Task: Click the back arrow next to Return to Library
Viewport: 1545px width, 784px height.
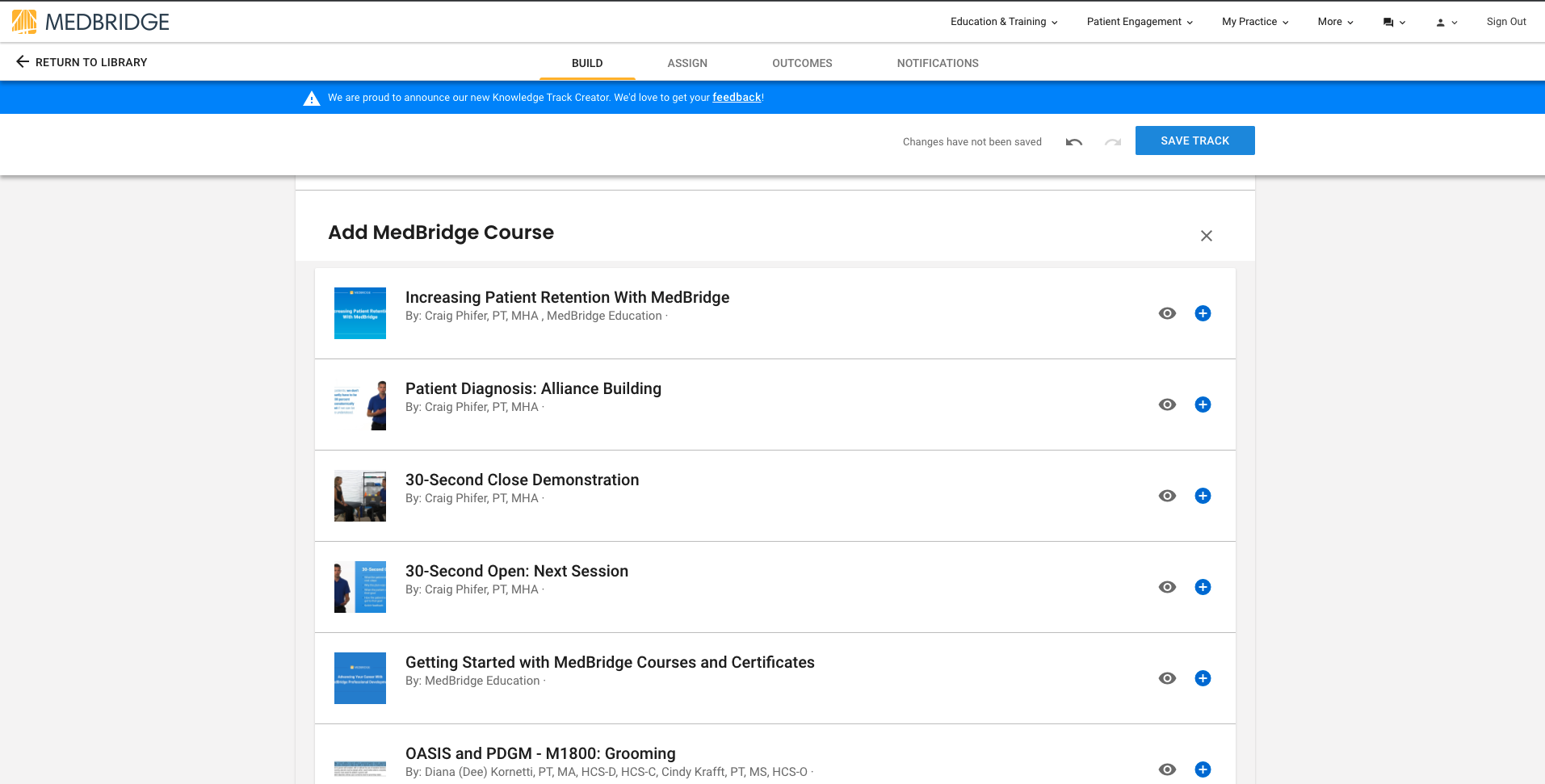Action: [23, 62]
